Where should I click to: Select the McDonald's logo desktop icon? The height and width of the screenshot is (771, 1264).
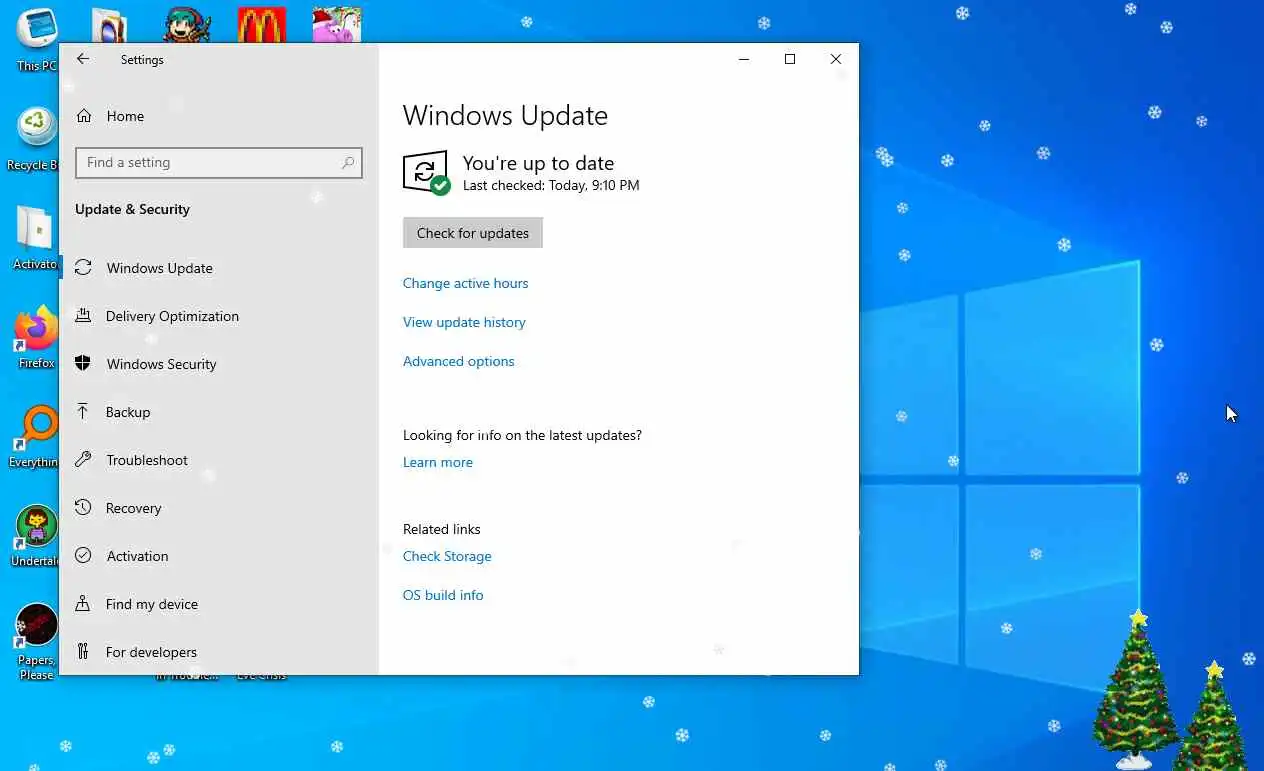tap(261, 25)
